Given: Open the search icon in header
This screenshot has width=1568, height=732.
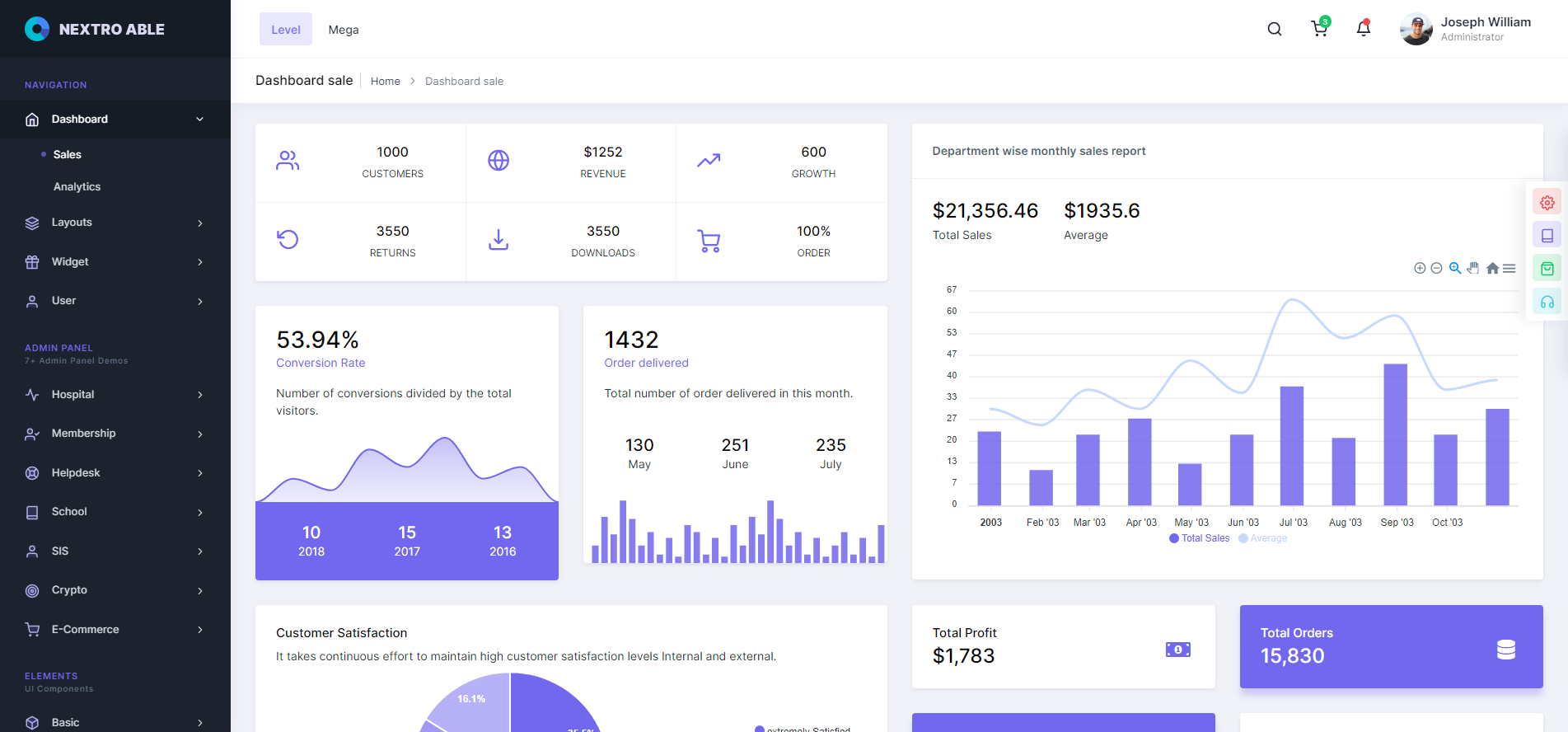Looking at the screenshot, I should pos(1275,29).
